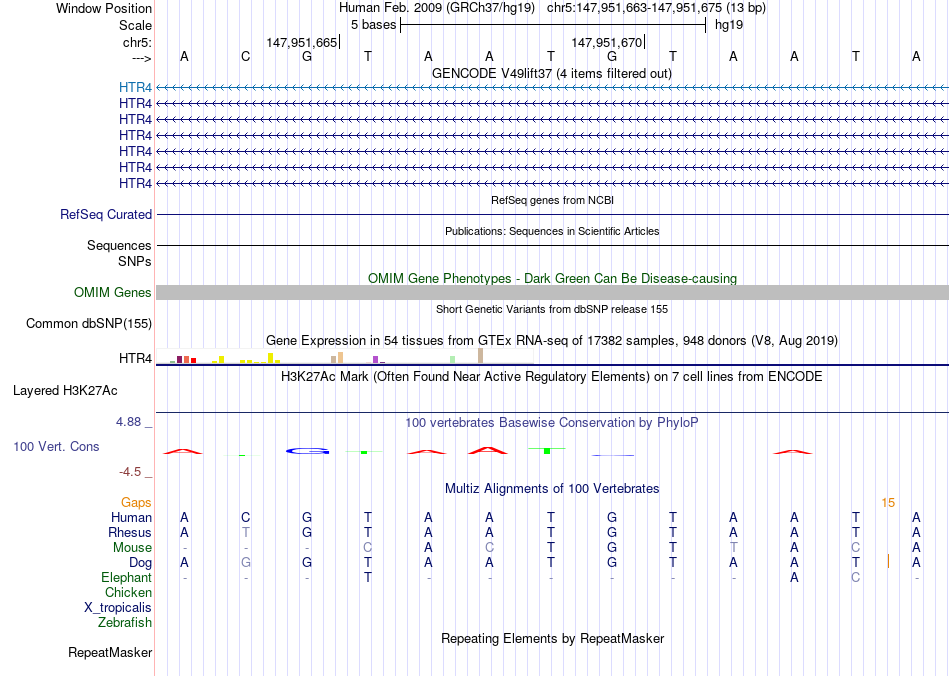Screen dimensions: 950x676
Task: Select the Mouse species label
Action: point(132,548)
